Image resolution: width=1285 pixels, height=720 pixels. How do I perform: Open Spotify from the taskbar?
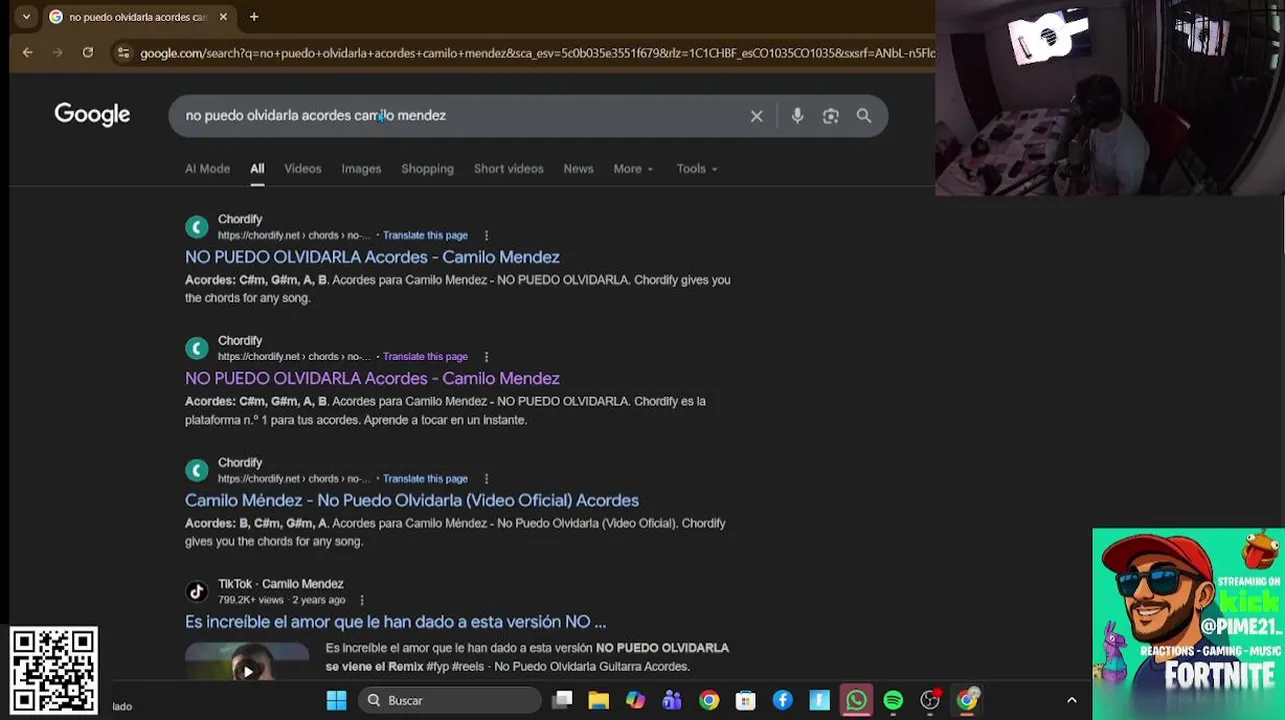tap(893, 700)
